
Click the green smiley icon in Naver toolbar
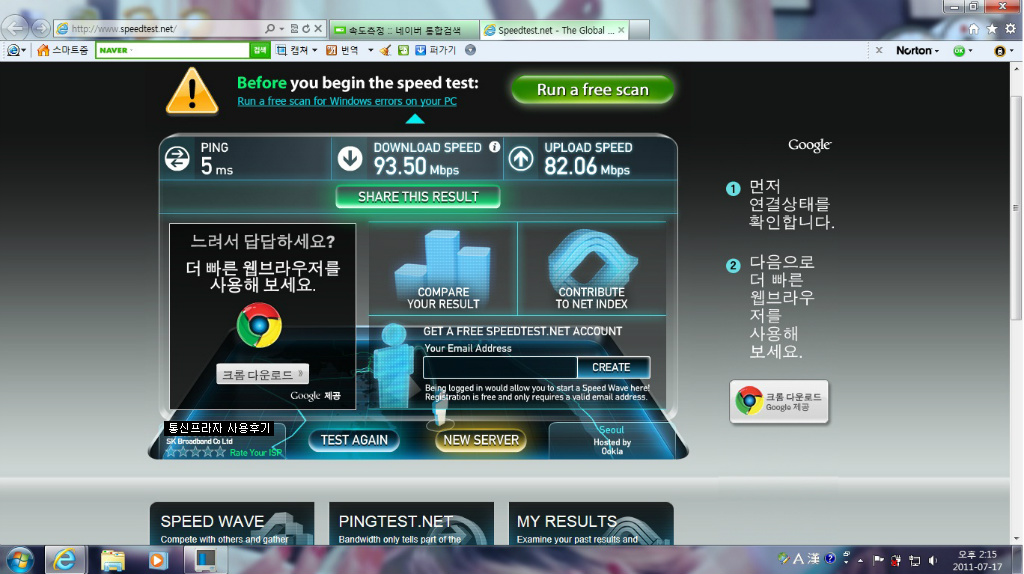coord(404,50)
